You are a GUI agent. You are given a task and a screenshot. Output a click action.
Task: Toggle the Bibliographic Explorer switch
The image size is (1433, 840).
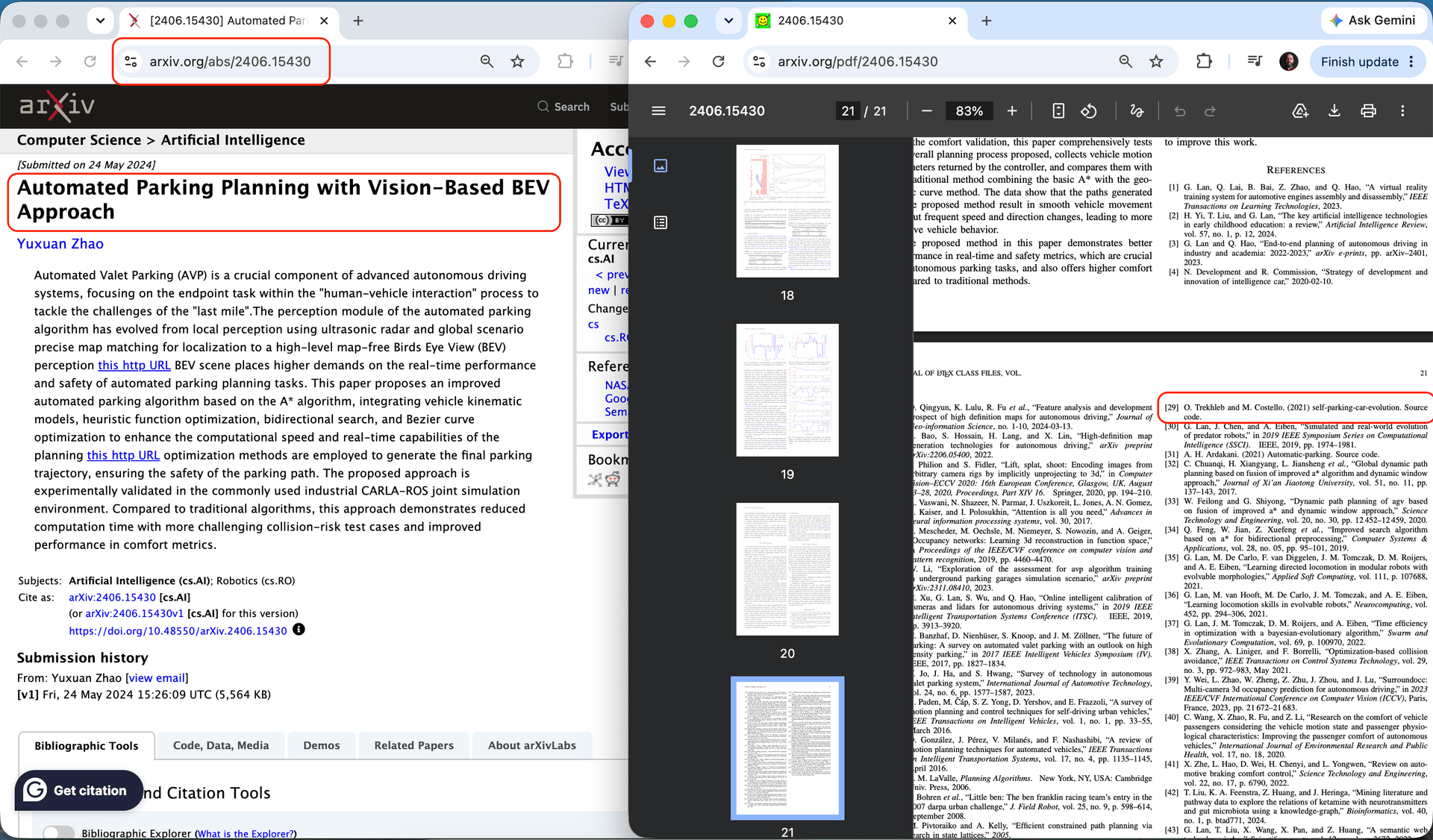tap(59, 833)
